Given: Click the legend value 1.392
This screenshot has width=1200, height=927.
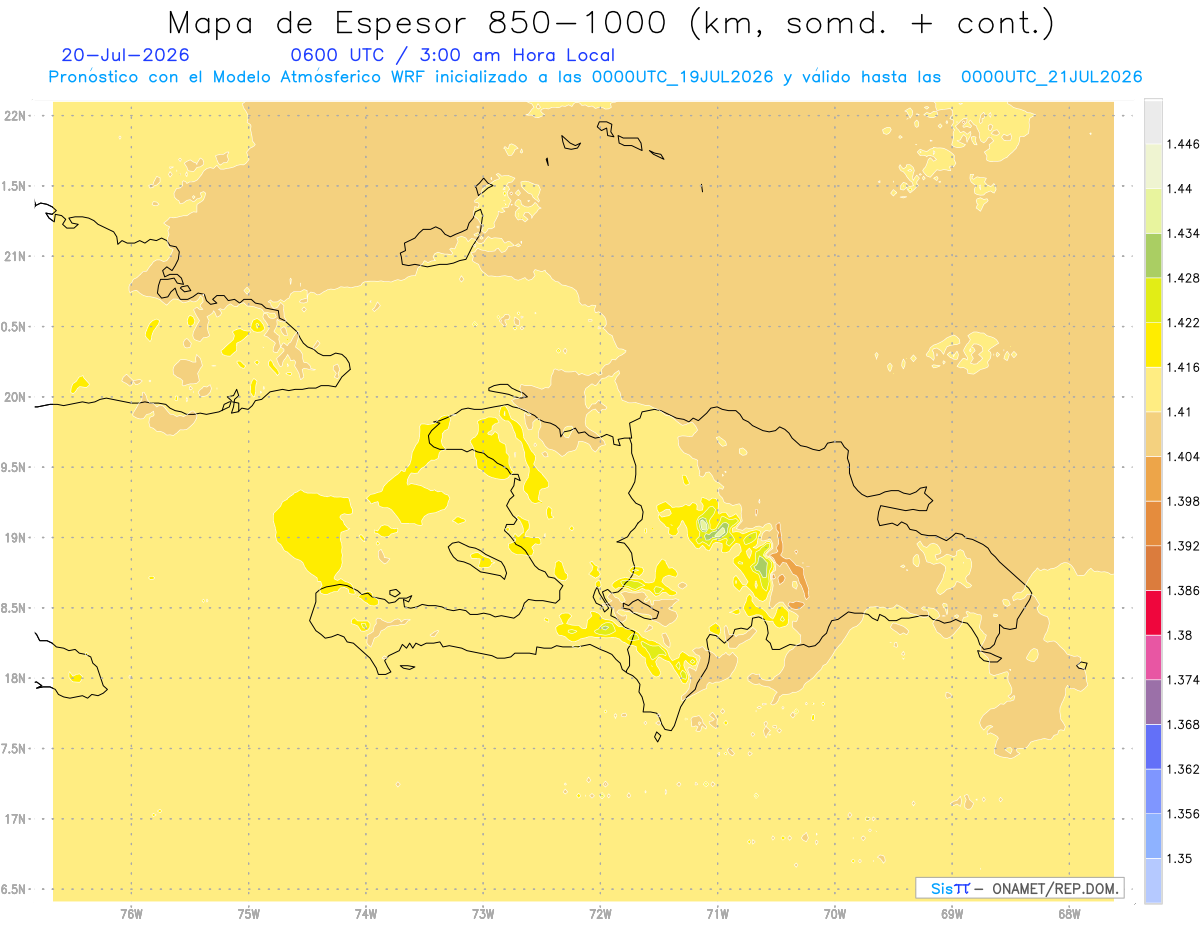Looking at the screenshot, I should tap(1183, 546).
